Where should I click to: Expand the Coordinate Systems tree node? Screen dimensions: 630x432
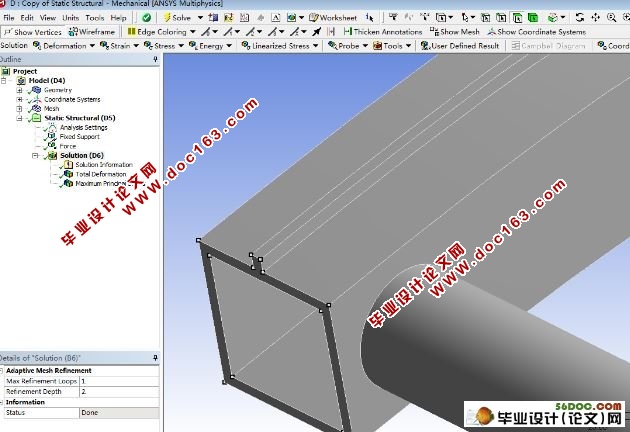click(x=19, y=99)
